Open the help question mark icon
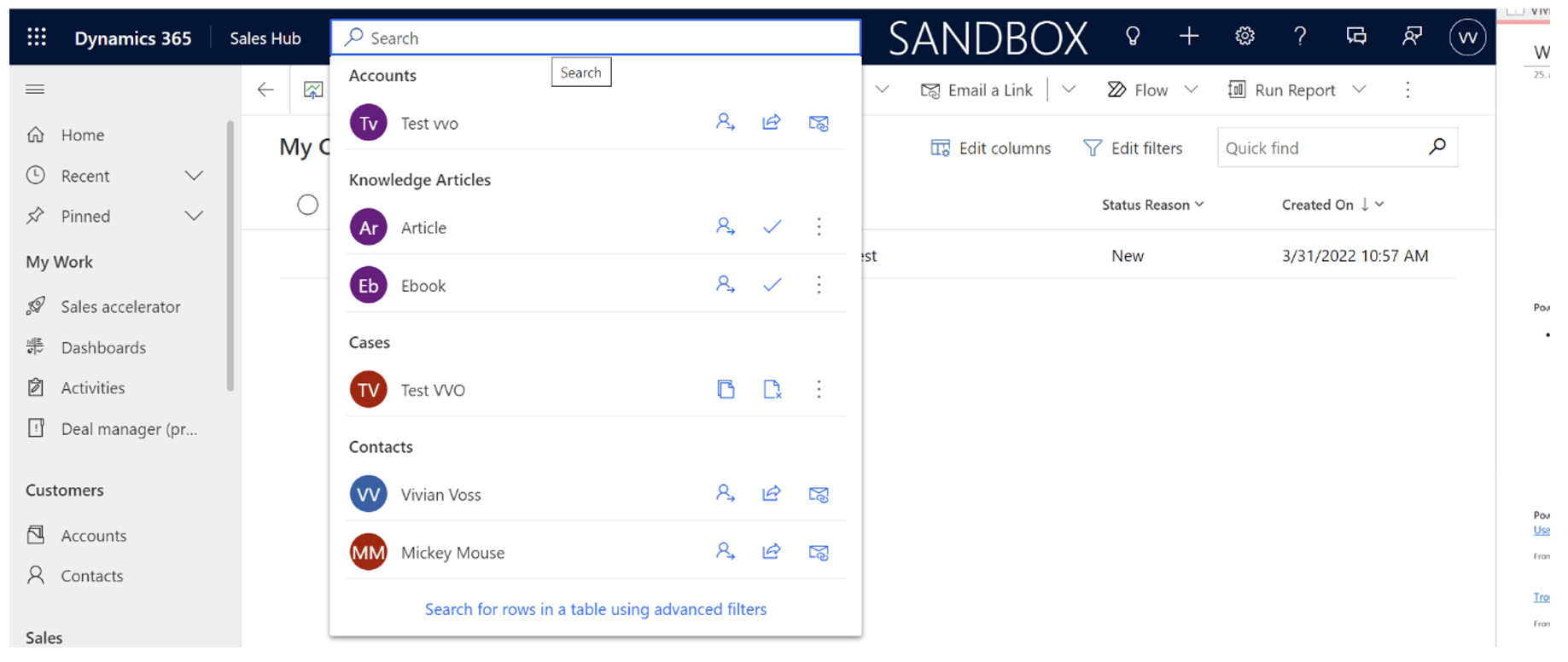This screenshot has width=1568, height=662. [x=1300, y=36]
